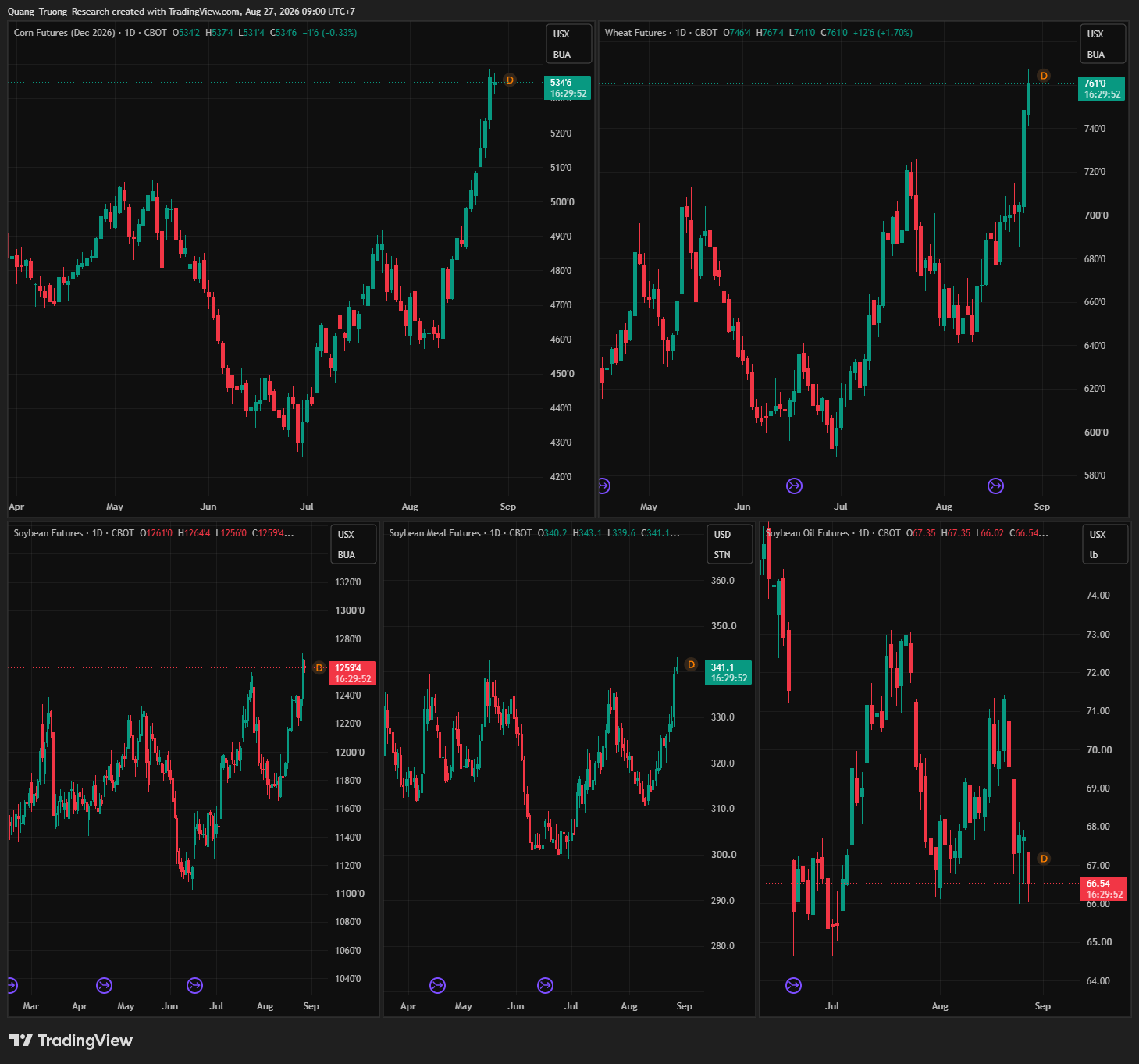Select Soybean Futures rollover icon between Jun and Jul
Image resolution: width=1139 pixels, height=1064 pixels.
tap(194, 986)
